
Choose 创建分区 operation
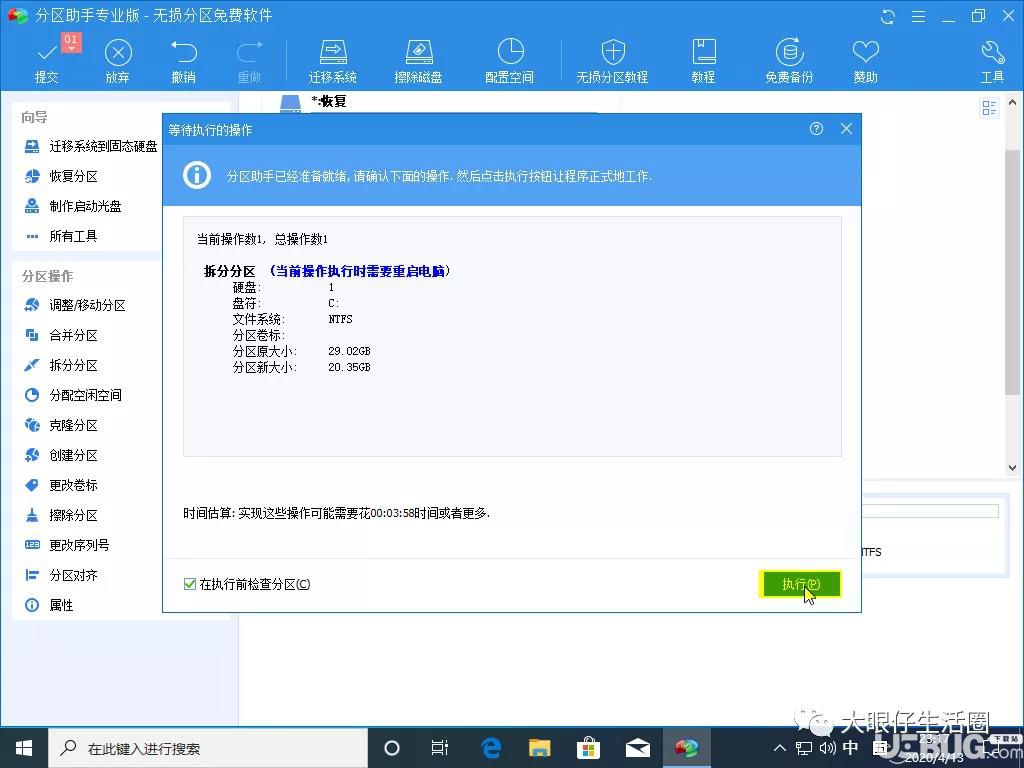click(x=61, y=455)
